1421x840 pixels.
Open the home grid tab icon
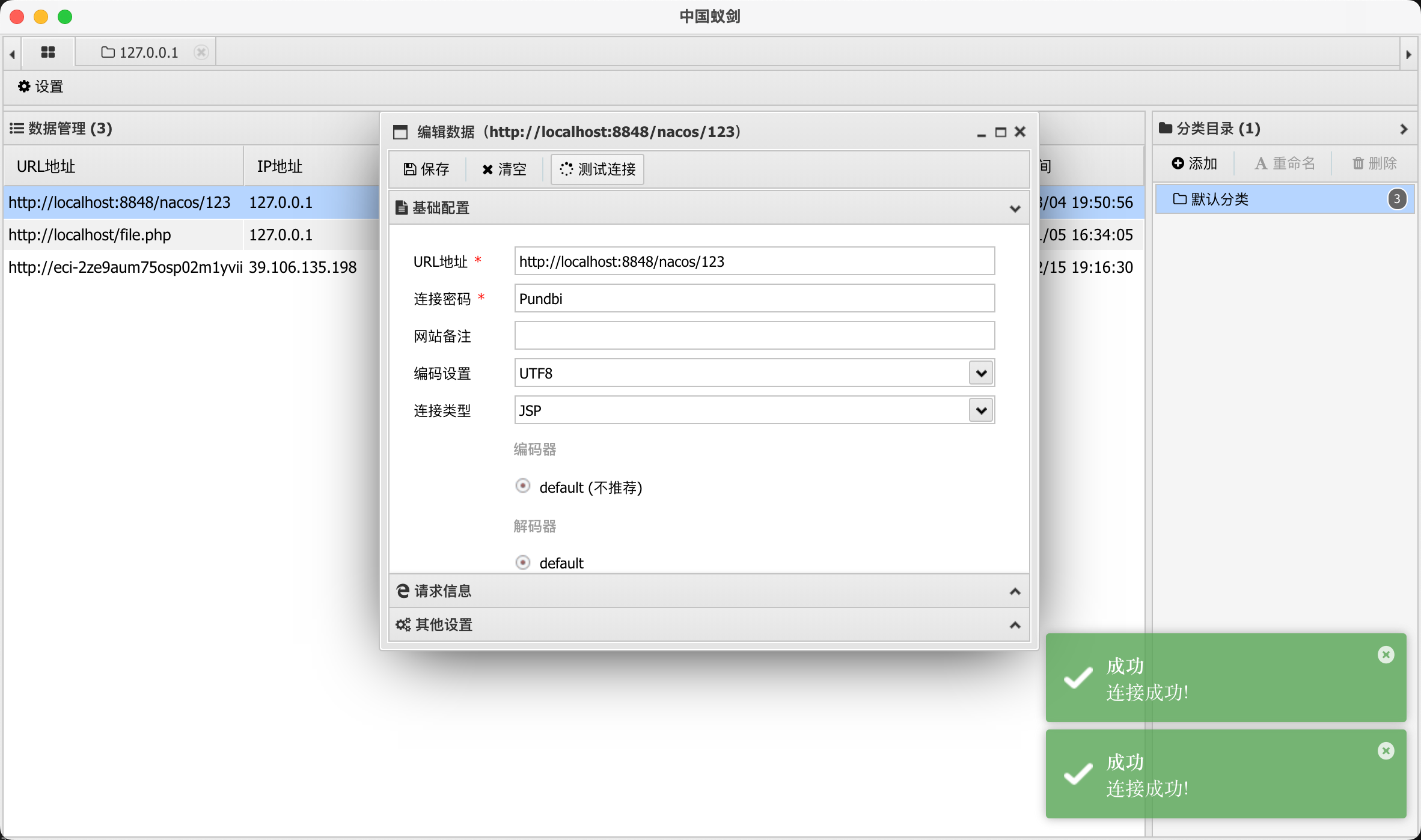click(48, 52)
